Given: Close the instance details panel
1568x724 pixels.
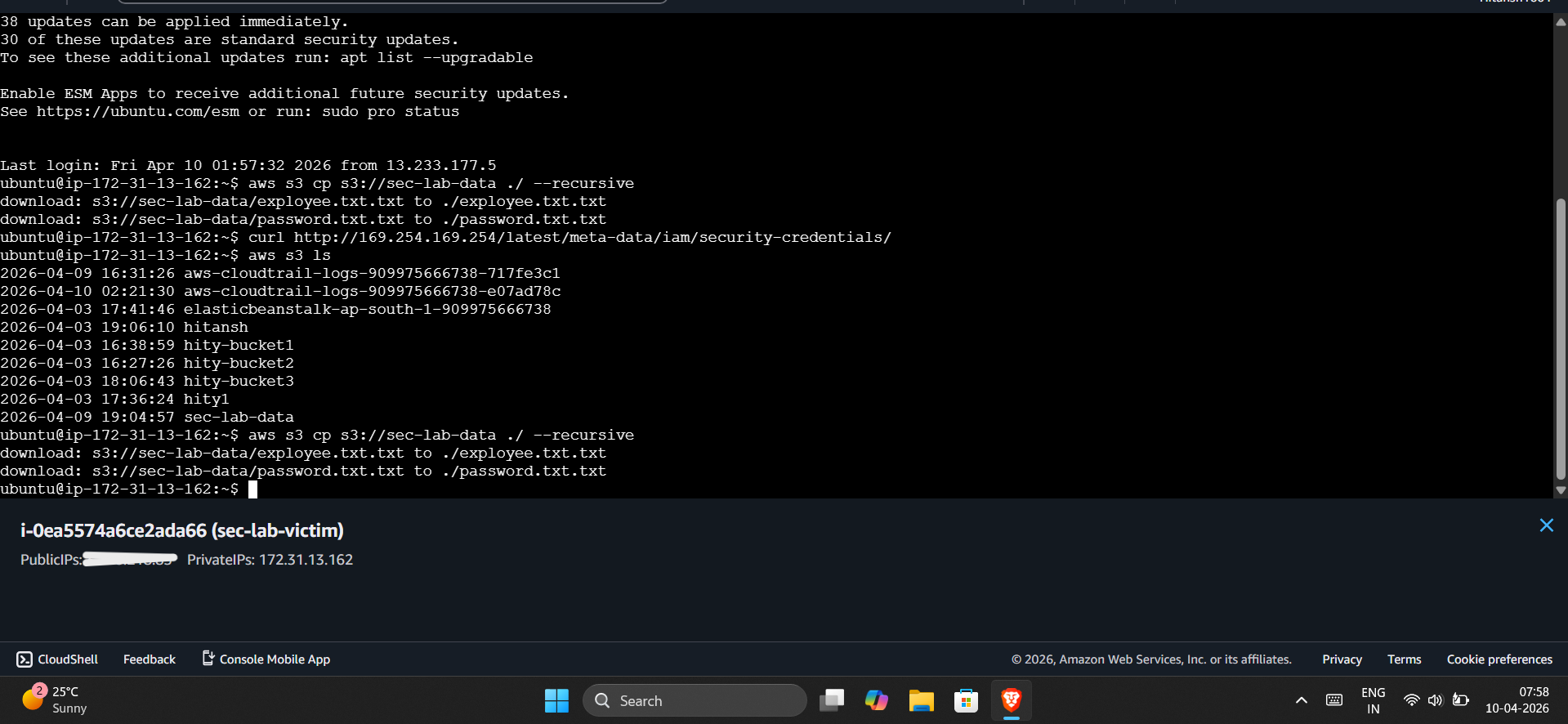Looking at the screenshot, I should pyautogui.click(x=1546, y=525).
